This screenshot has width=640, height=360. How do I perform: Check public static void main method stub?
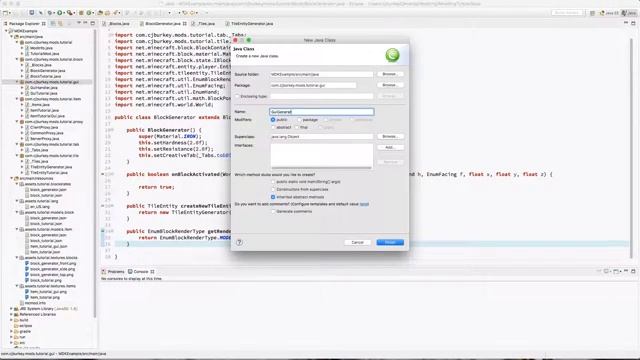pyautogui.click(x=273, y=182)
